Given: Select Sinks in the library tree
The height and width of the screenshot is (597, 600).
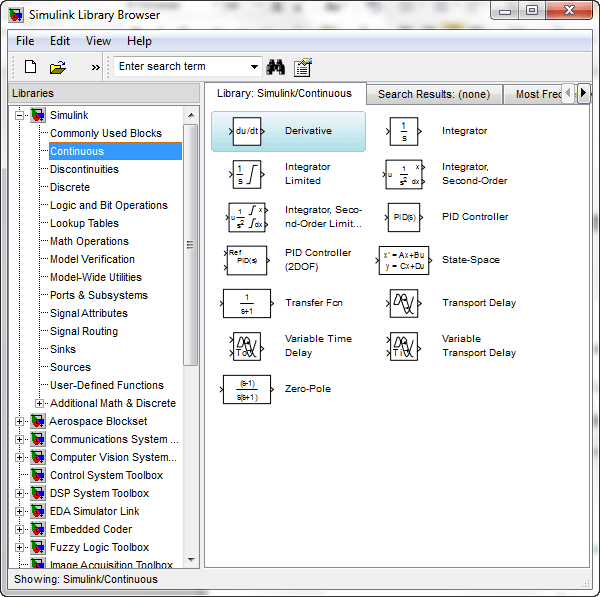Looking at the screenshot, I should 63,349.
